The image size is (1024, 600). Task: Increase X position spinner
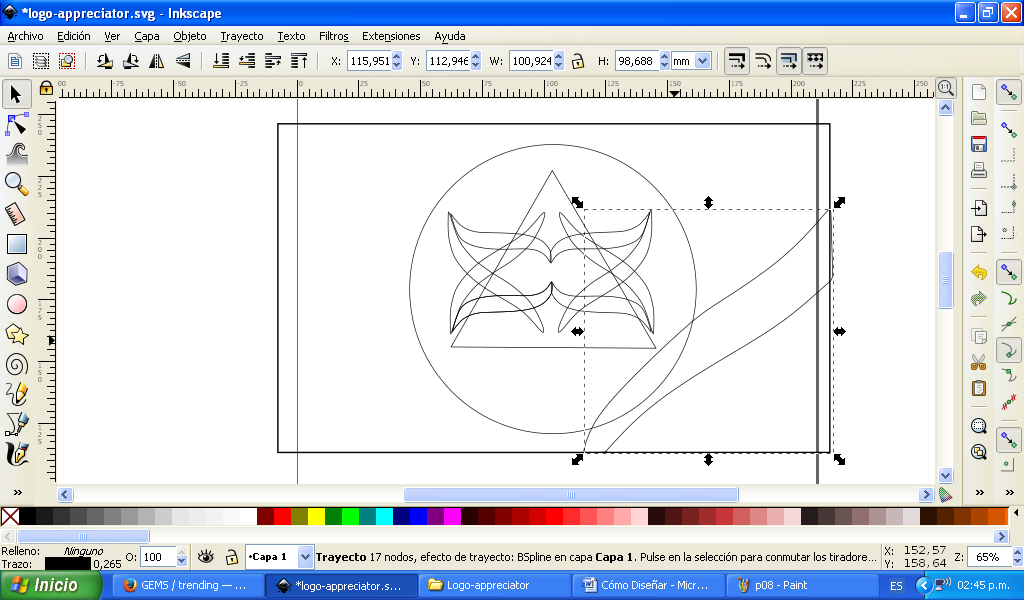pos(396,57)
